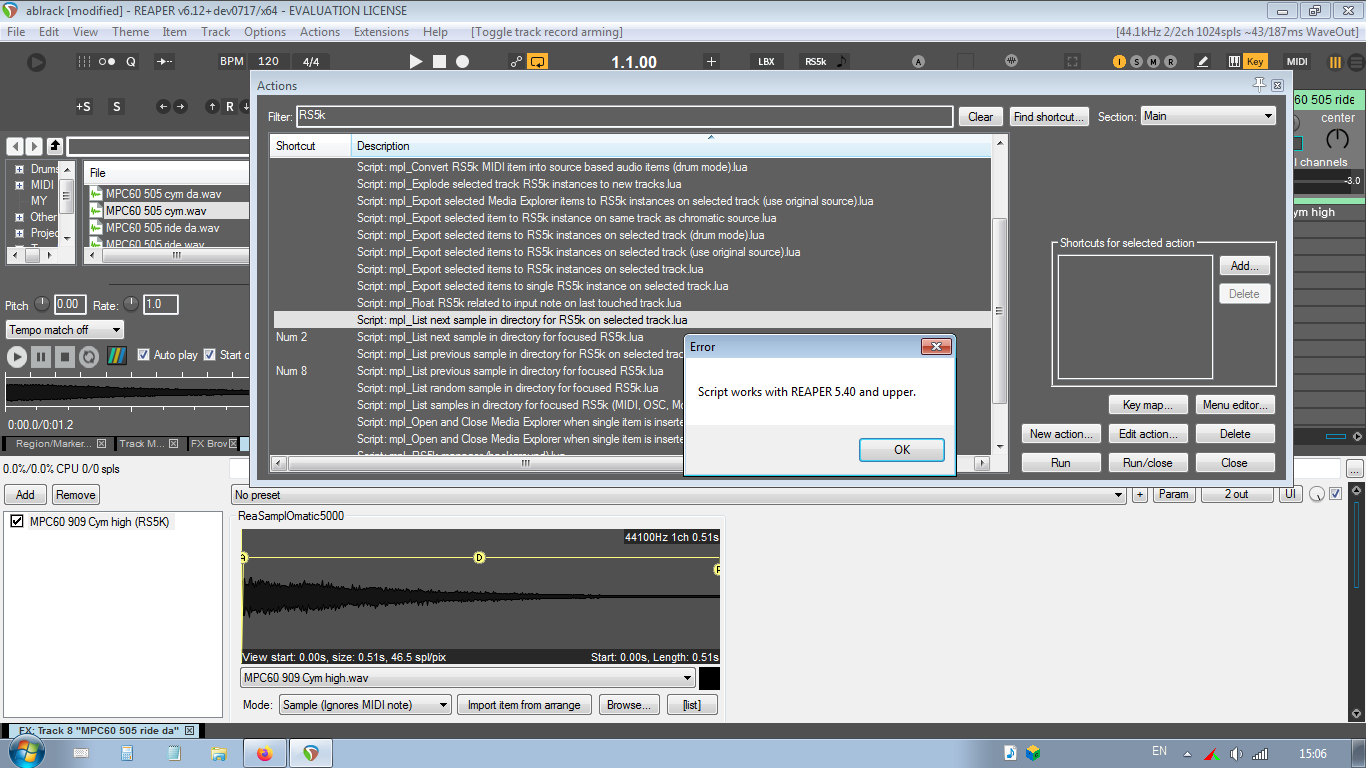Open the Windows Start menu

[27, 752]
